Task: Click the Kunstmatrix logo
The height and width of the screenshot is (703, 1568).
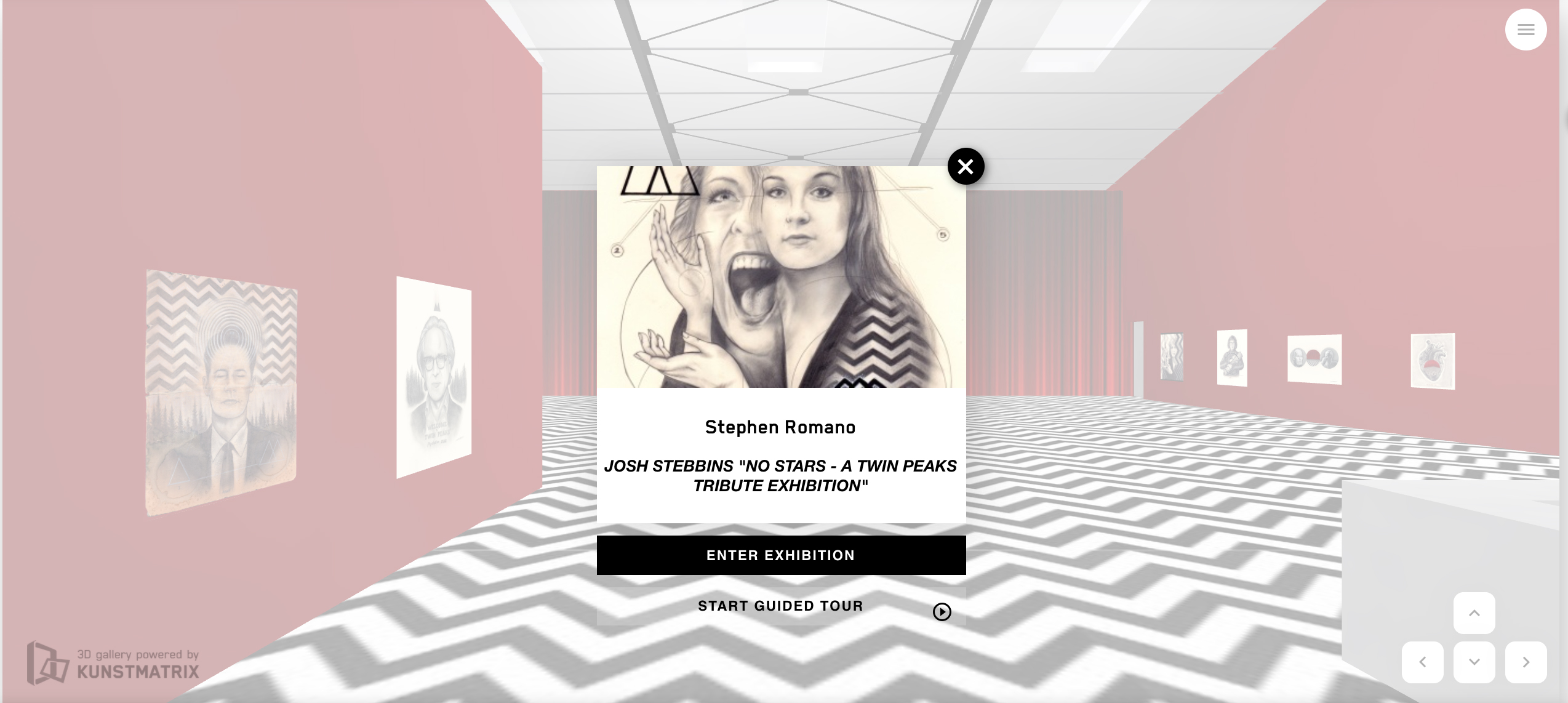Action: tap(47, 663)
